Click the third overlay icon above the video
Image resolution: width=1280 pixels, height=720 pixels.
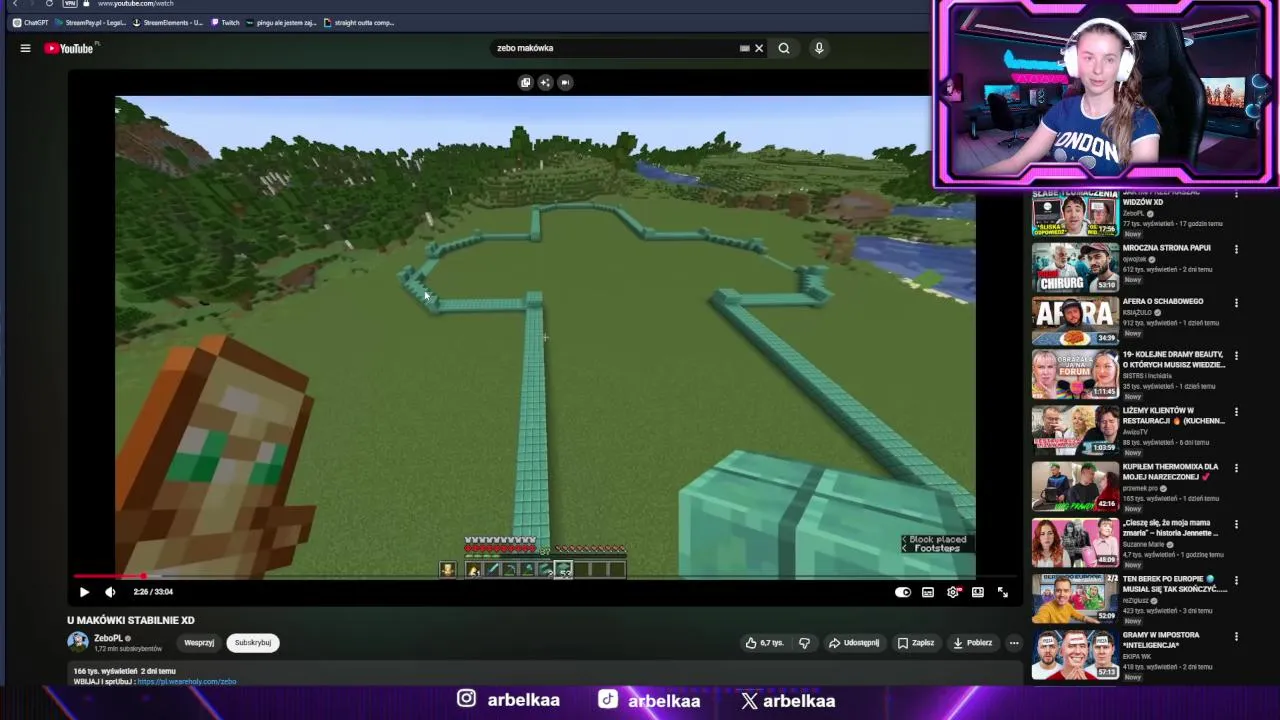point(565,83)
